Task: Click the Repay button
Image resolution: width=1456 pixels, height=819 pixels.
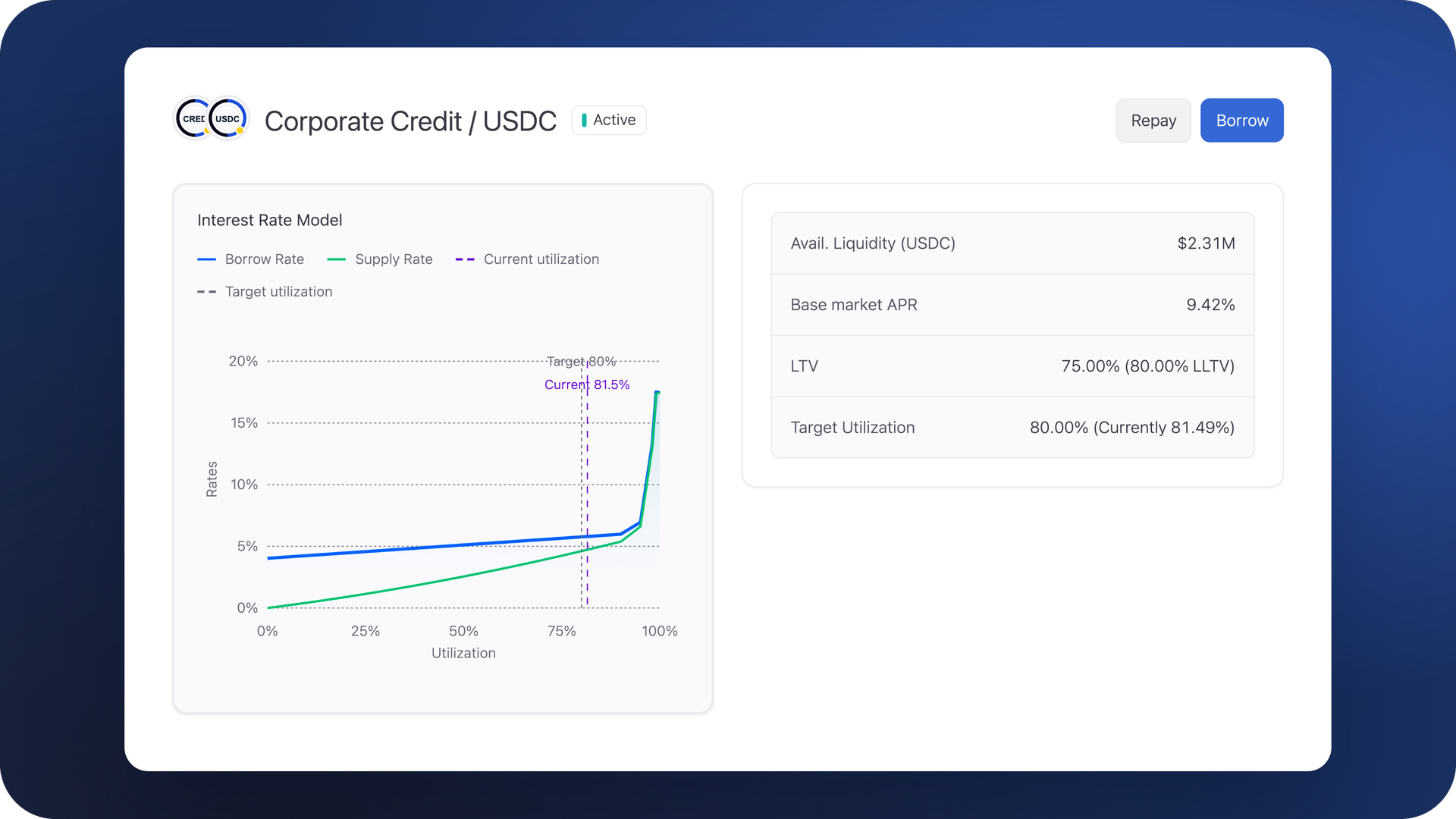Action: 1153,121
